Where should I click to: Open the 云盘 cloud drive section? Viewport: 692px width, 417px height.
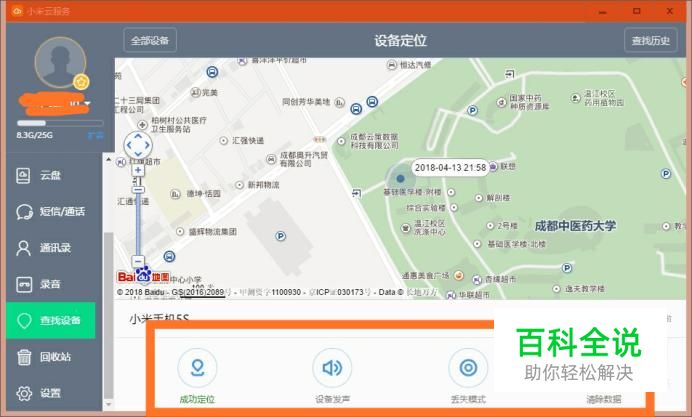[x=51, y=176]
